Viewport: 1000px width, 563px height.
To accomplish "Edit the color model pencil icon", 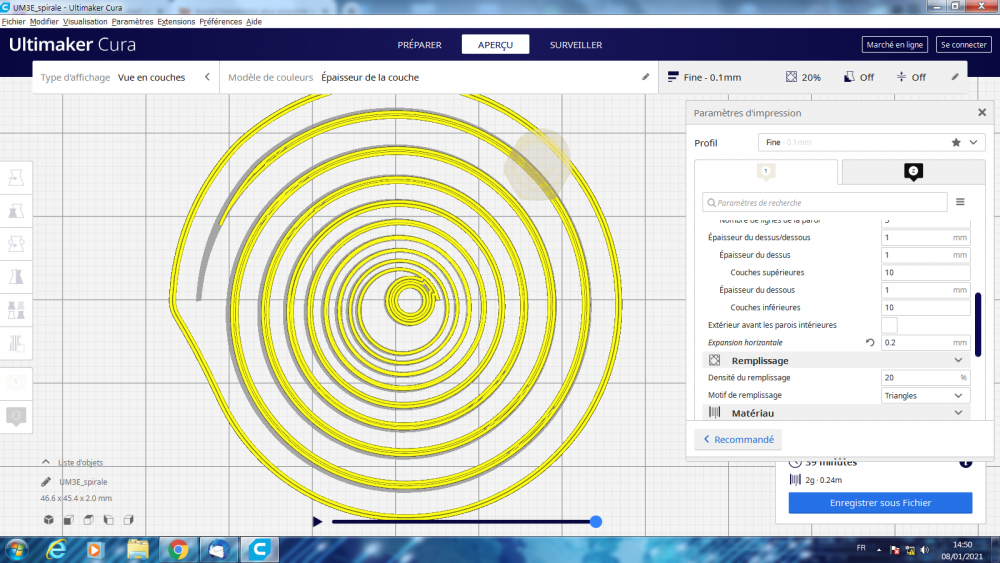I will pyautogui.click(x=645, y=77).
